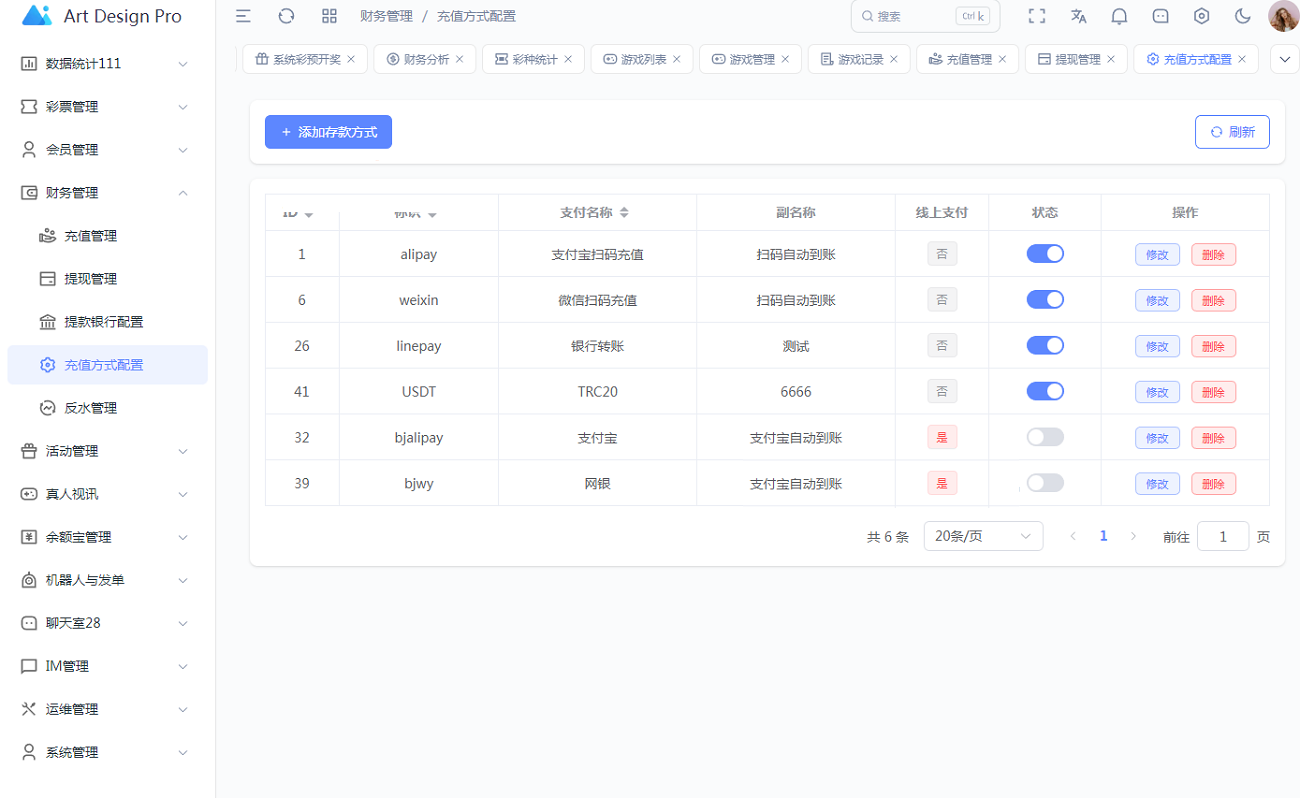Viewport: 1300px width, 798px height.
Task: Switch to dark mode with moon icon
Action: (1243, 16)
